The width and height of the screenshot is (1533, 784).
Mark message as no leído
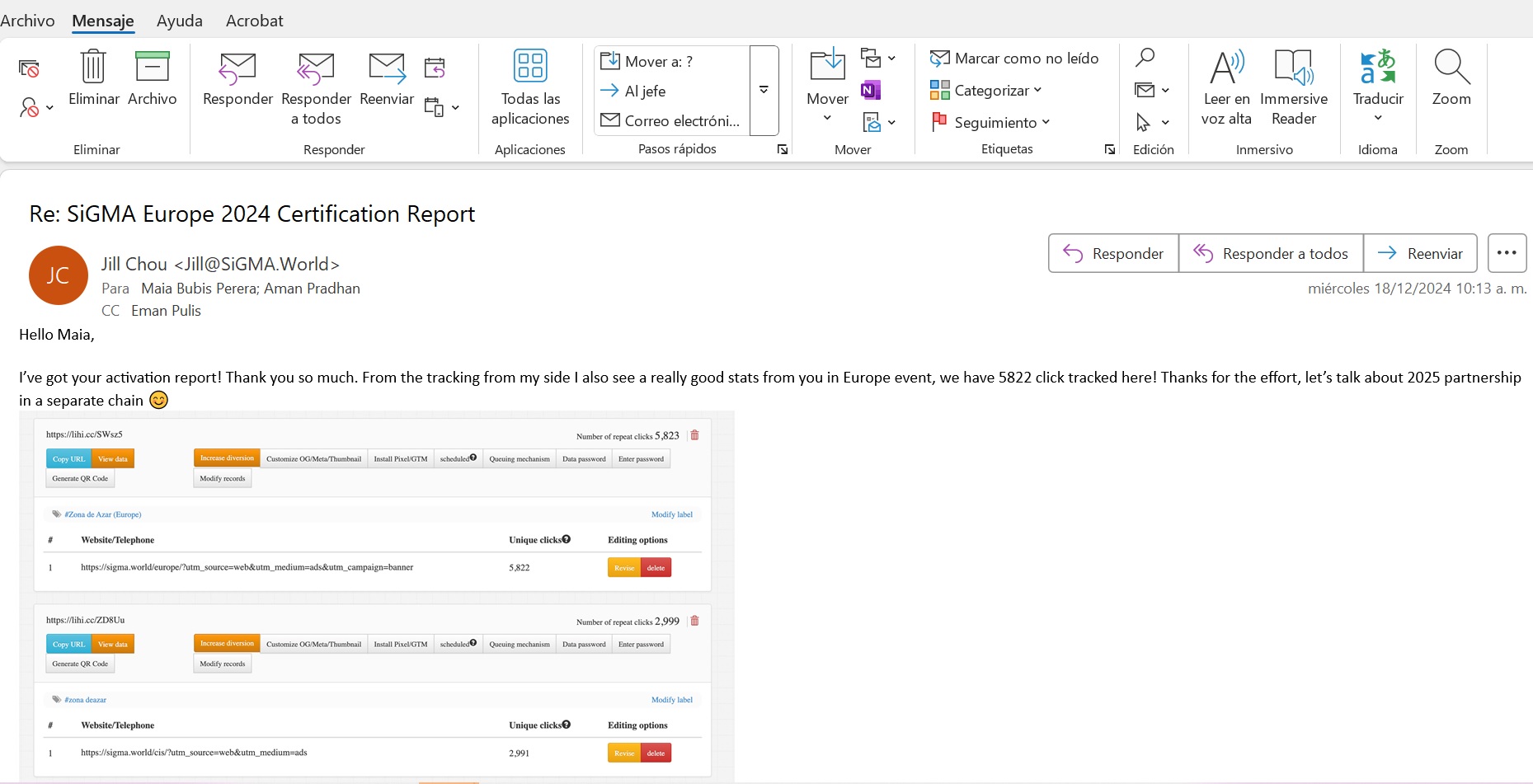(1014, 58)
